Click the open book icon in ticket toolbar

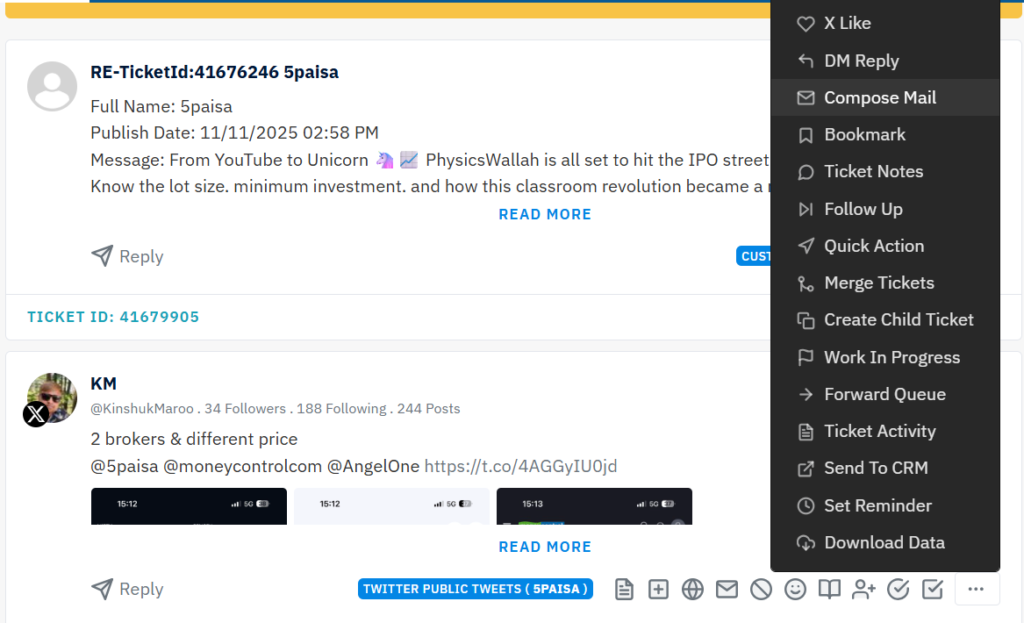click(x=829, y=590)
